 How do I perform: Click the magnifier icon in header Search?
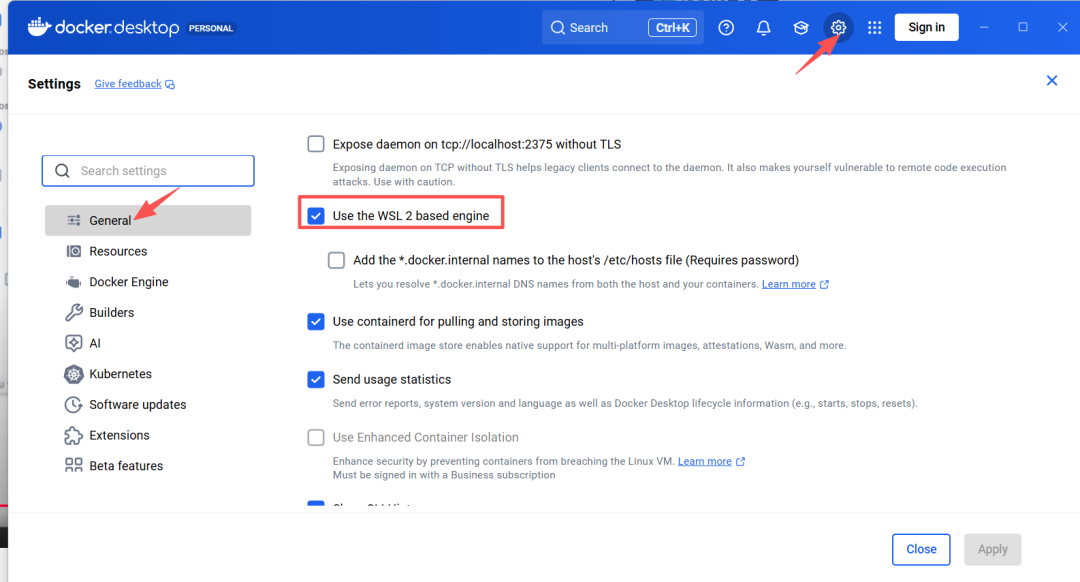(558, 28)
